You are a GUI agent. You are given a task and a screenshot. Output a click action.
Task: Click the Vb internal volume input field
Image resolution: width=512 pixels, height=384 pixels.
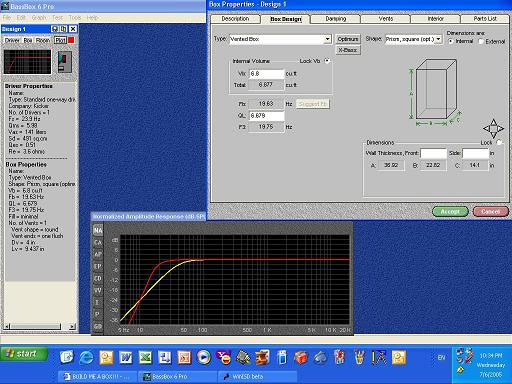[267, 74]
